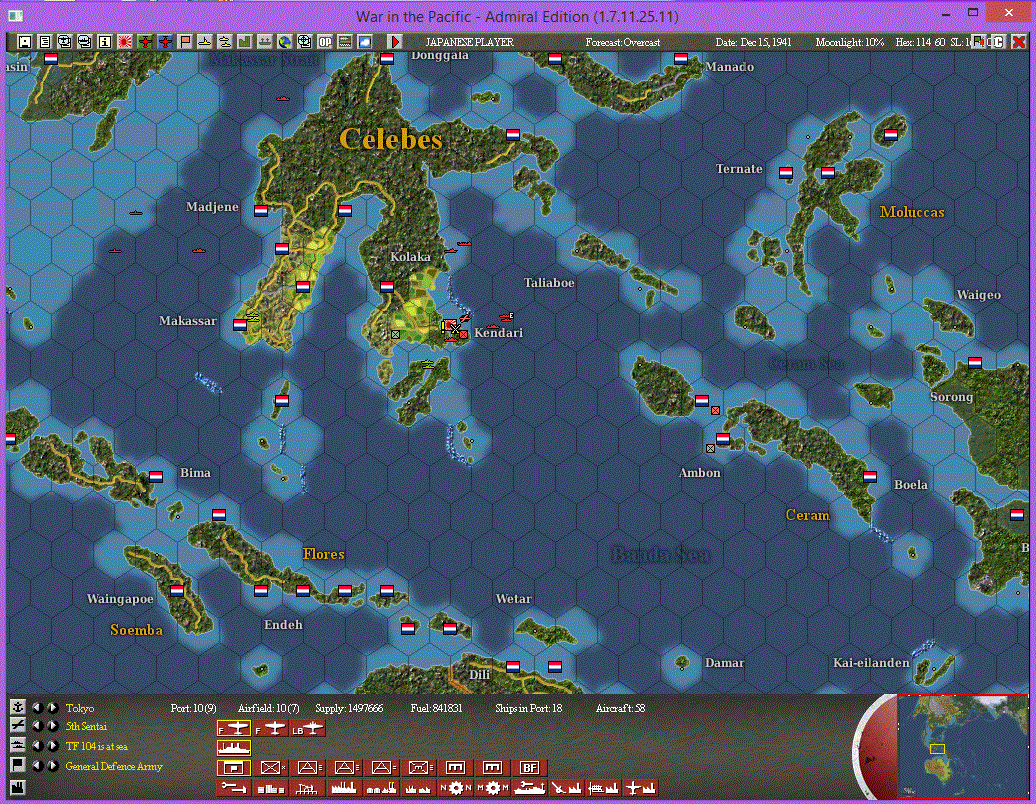
Task: Go to the previous air unit before 5th Sentai
Action: pos(37,726)
